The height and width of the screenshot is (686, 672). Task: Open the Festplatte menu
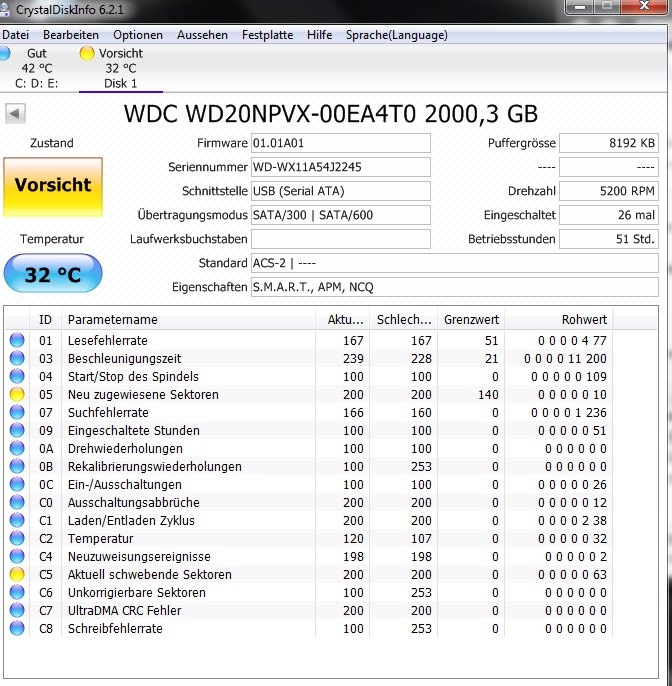[x=267, y=35]
